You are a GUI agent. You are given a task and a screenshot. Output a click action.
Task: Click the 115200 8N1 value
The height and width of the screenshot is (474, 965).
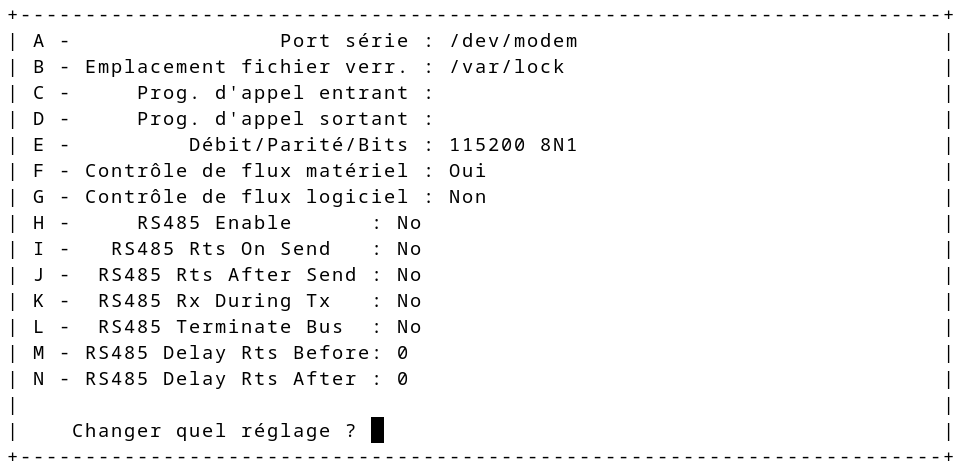pyautogui.click(x=513, y=145)
